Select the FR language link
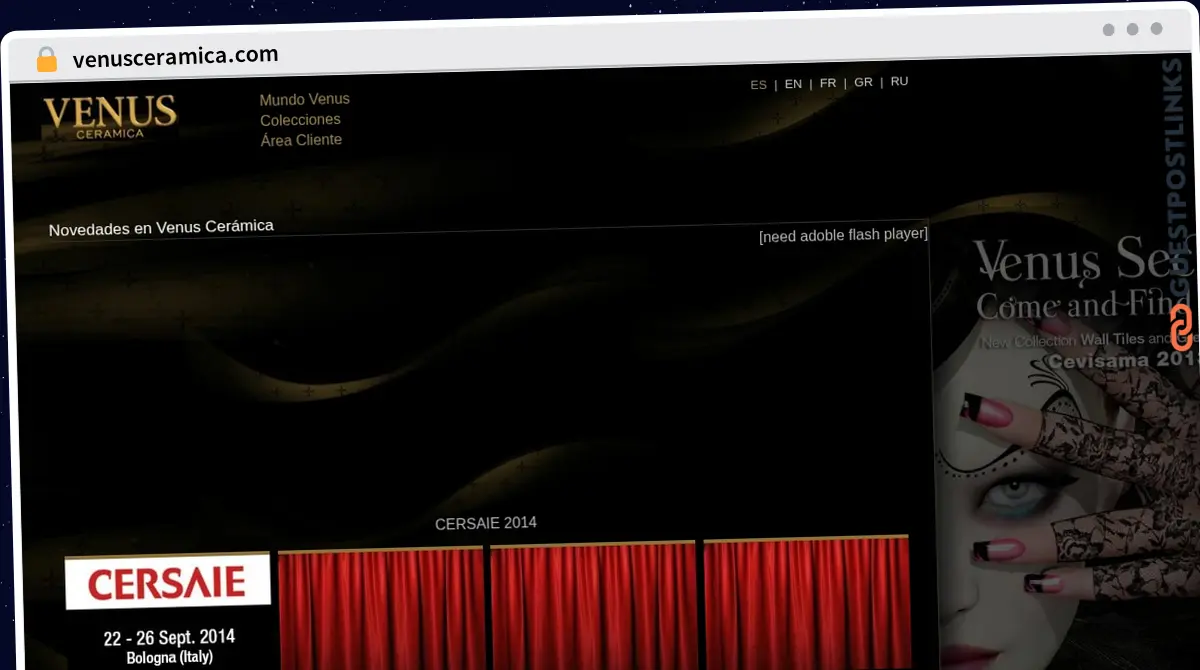The width and height of the screenshot is (1200, 670). point(828,83)
